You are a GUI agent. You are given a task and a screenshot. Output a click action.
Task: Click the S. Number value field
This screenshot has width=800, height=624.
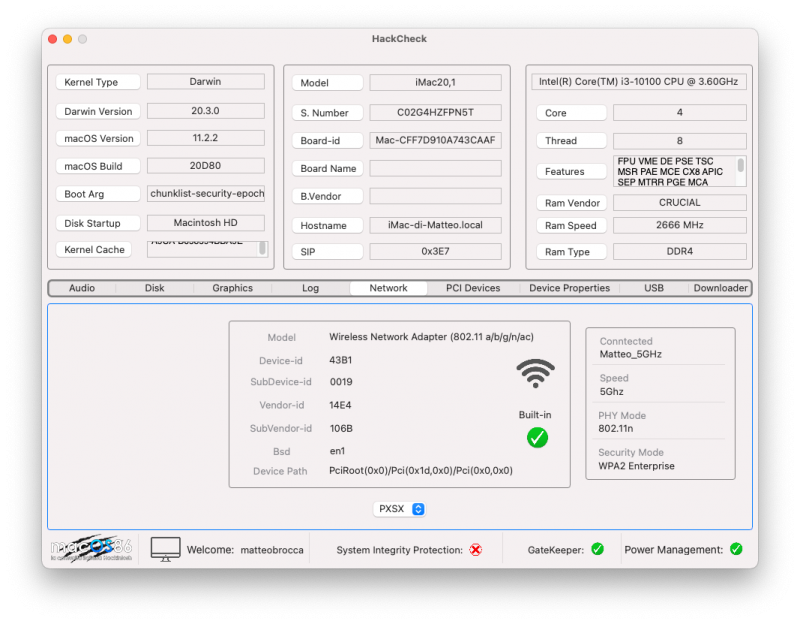click(x=435, y=113)
